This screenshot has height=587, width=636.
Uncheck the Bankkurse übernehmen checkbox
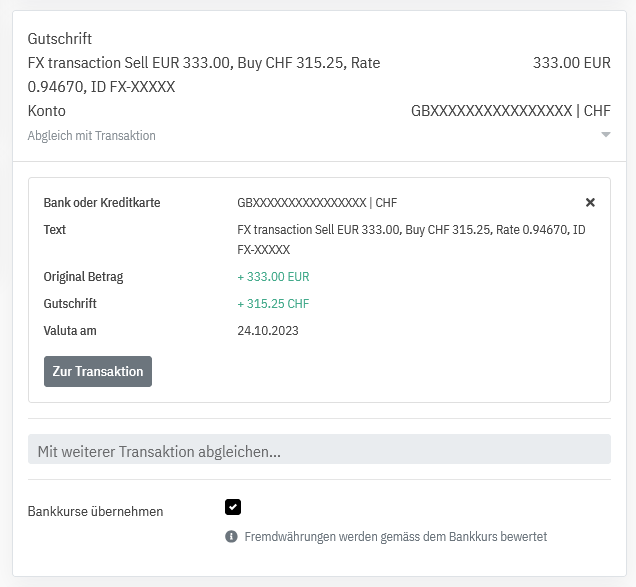(233, 507)
